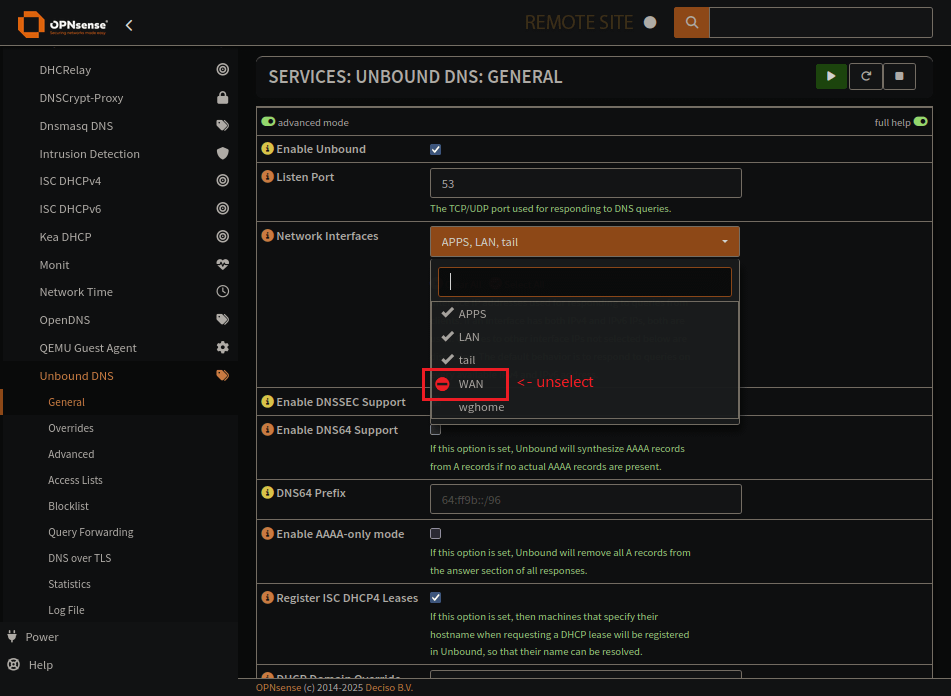
Task: Click the OPNsense logo
Action: tap(62, 24)
